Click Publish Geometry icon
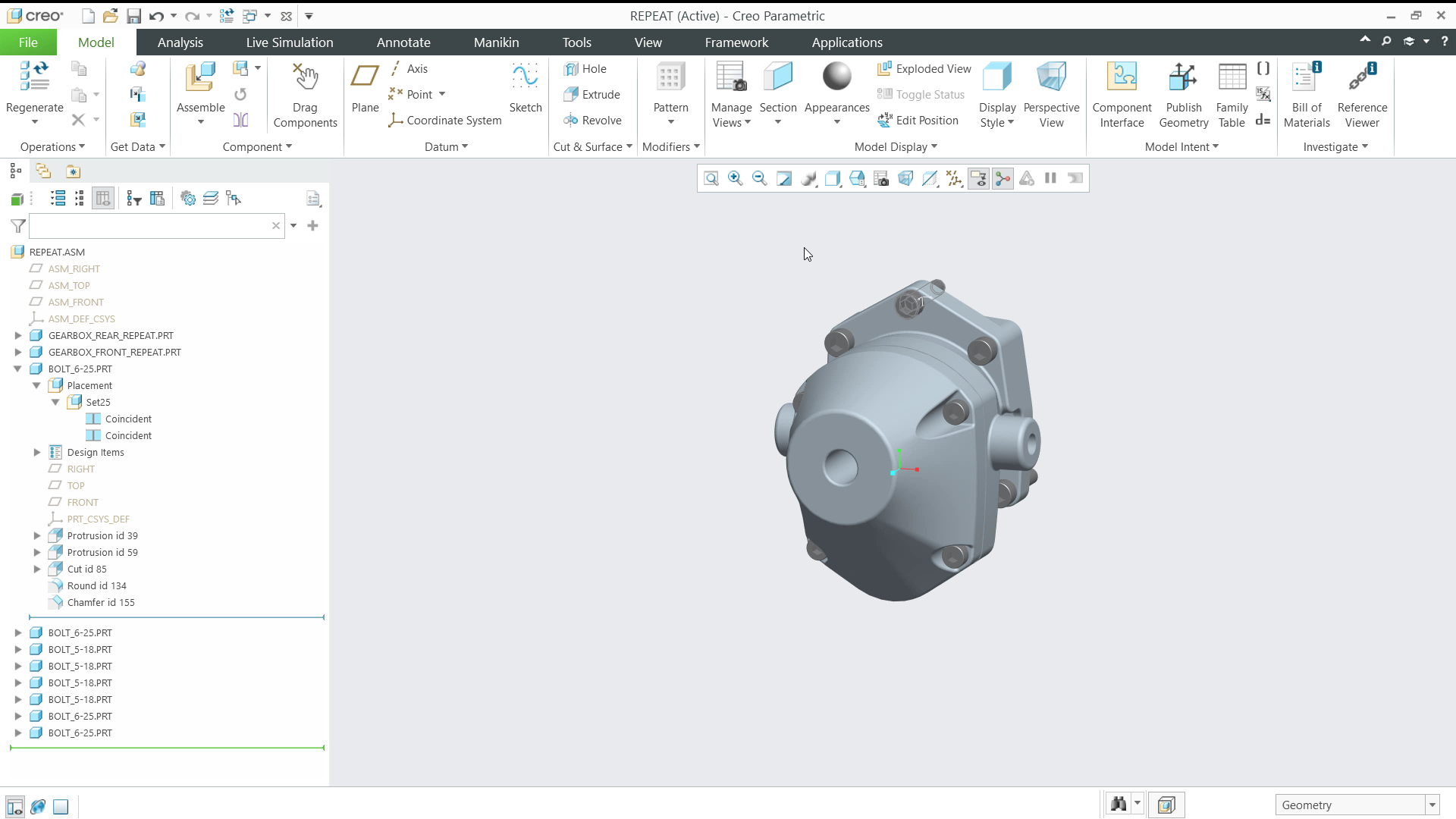The height and width of the screenshot is (819, 1456). pos(1183,77)
